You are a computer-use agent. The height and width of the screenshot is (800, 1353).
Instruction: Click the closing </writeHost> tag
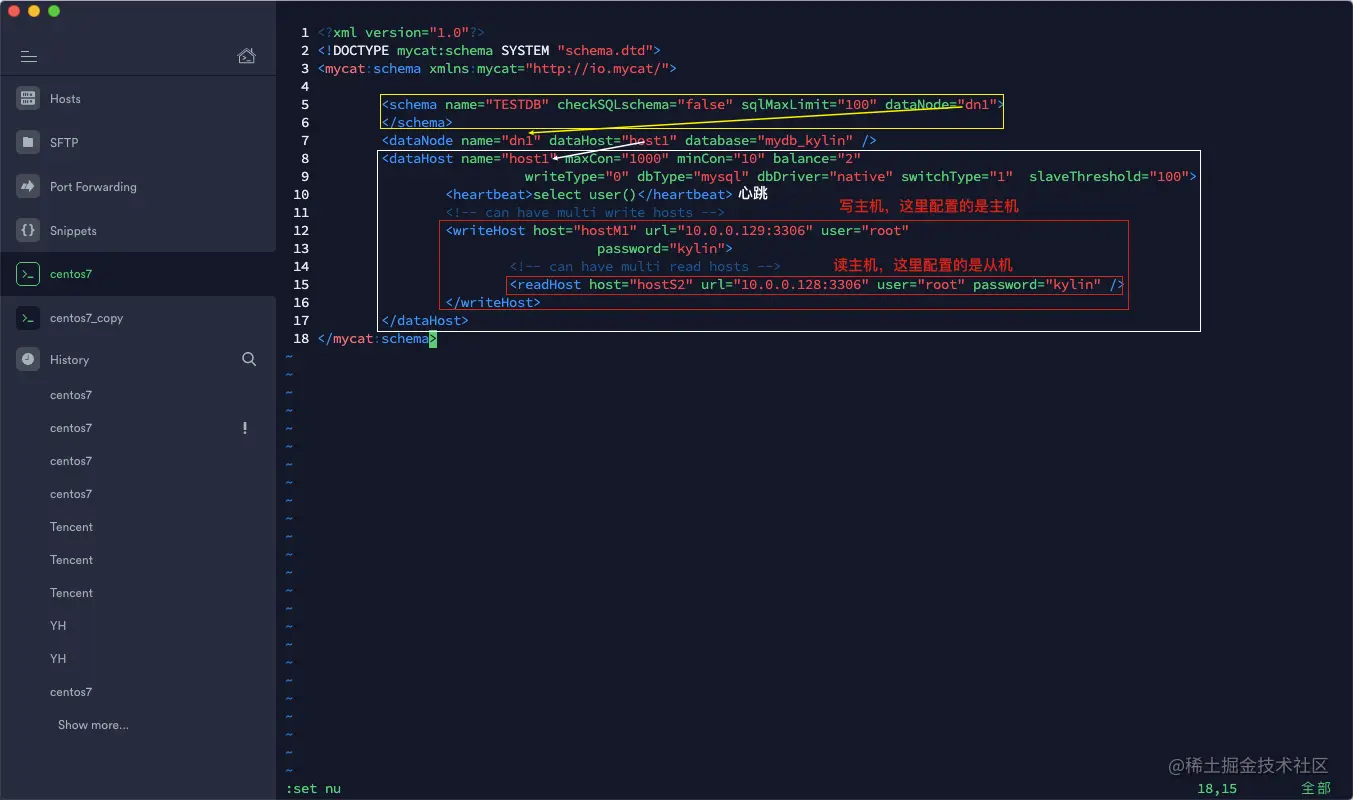pos(493,303)
